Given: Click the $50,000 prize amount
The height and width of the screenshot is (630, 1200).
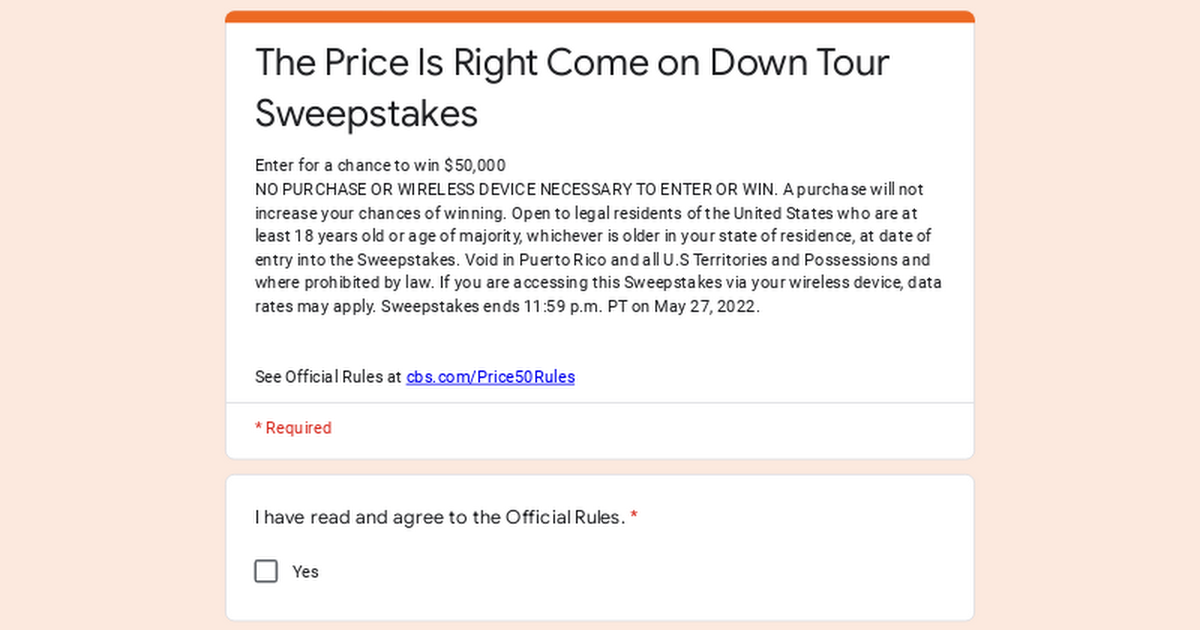Looking at the screenshot, I should coord(474,165).
